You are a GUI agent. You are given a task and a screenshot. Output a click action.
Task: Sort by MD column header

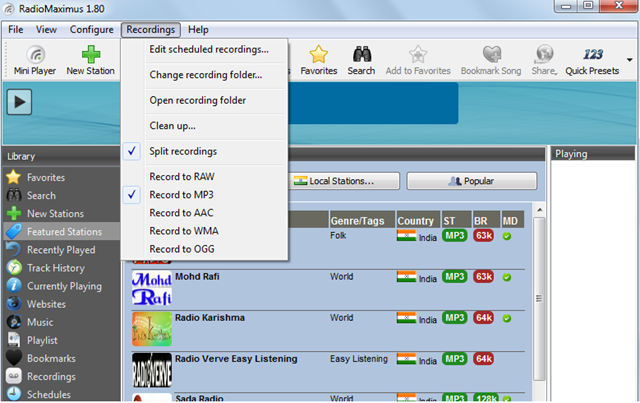coord(513,220)
